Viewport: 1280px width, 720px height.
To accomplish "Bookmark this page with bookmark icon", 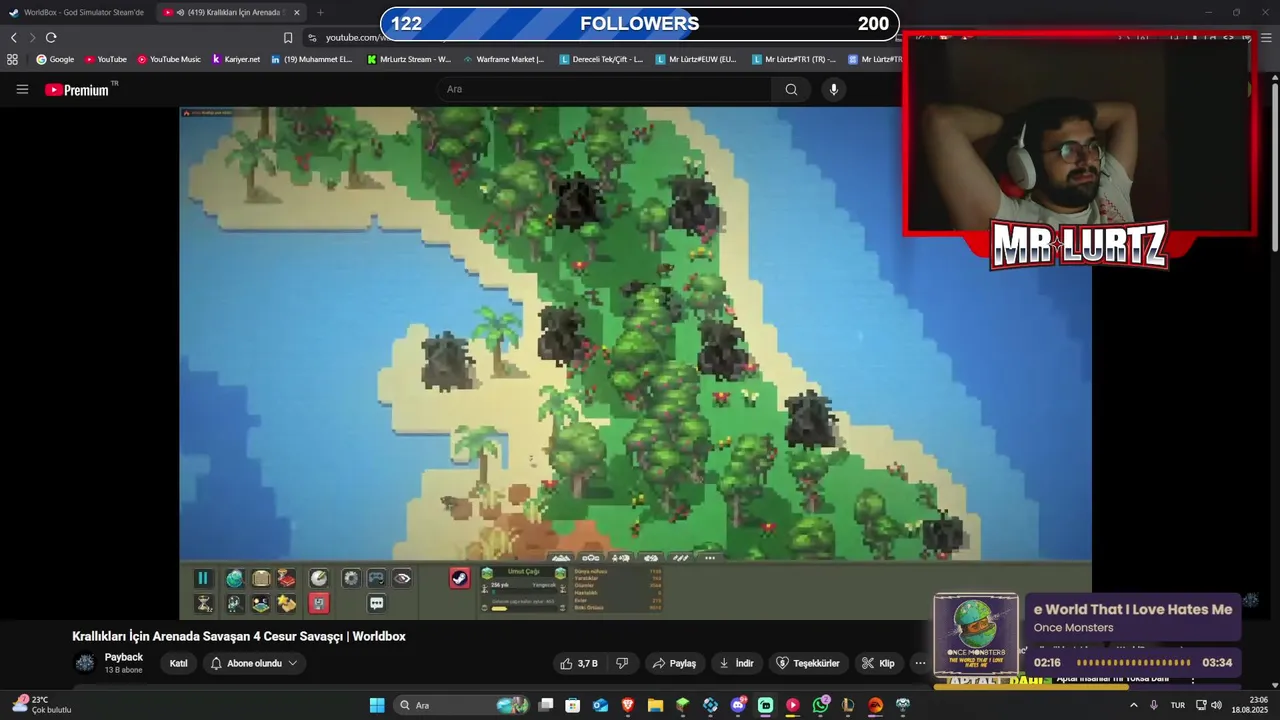I will [x=288, y=37].
